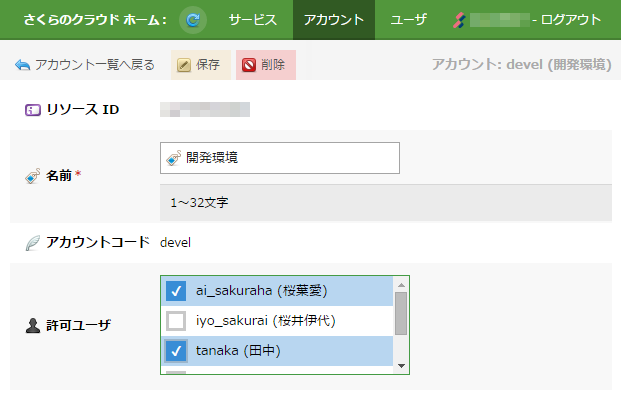Image resolution: width=621 pixels, height=404 pixels.
Task: Click the tag icon beside 名前 label
Action: coord(32,176)
